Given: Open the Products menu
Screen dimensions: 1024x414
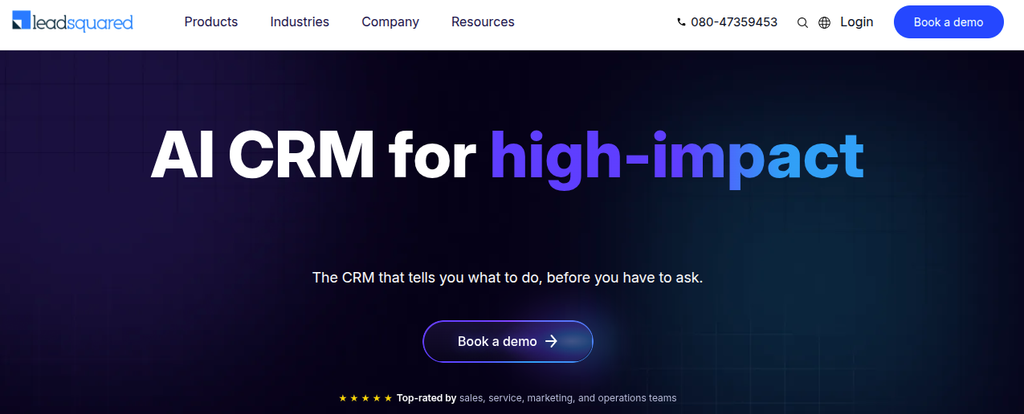Looking at the screenshot, I should (x=211, y=22).
